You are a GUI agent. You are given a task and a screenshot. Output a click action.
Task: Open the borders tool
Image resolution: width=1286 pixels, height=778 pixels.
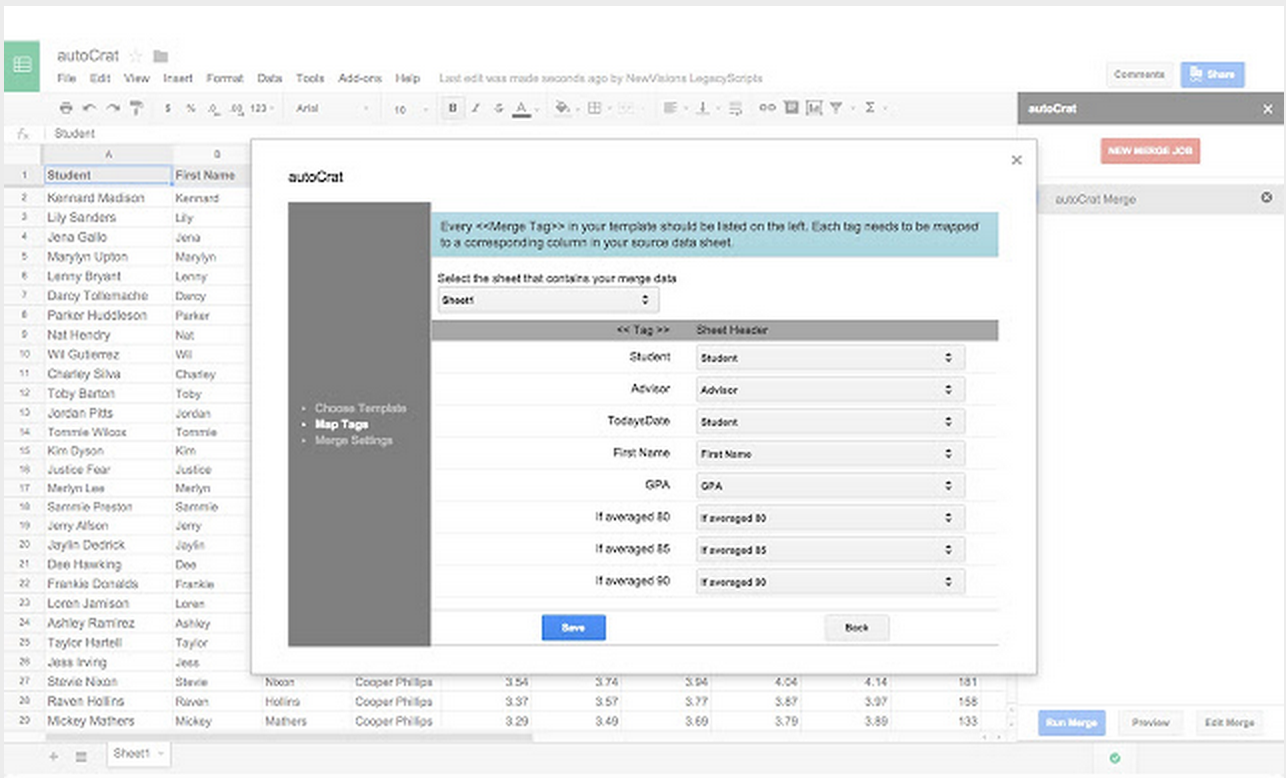[597, 108]
